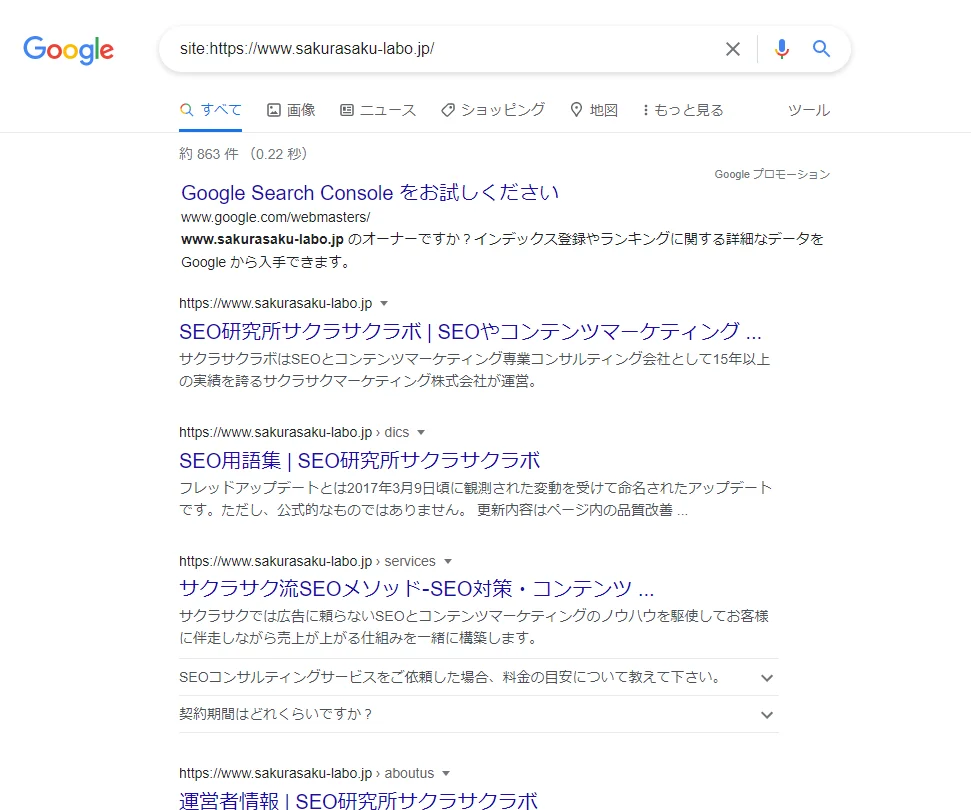Open the Google Search Console をお試しください link
This screenshot has height=810, width=971.
(370, 193)
